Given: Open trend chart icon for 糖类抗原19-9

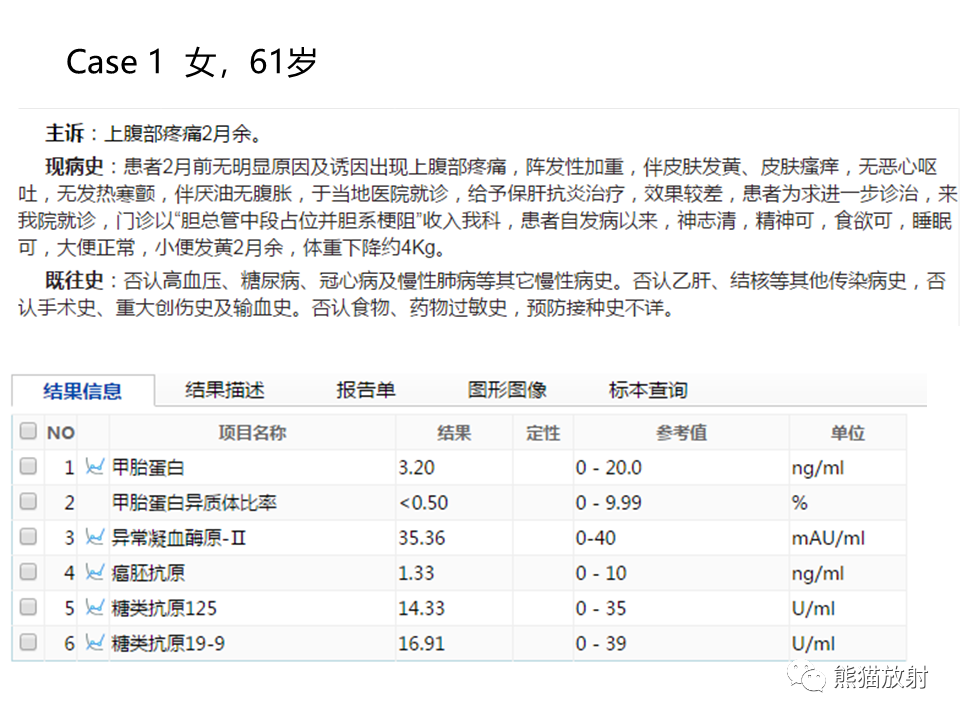Looking at the screenshot, I should [94, 643].
